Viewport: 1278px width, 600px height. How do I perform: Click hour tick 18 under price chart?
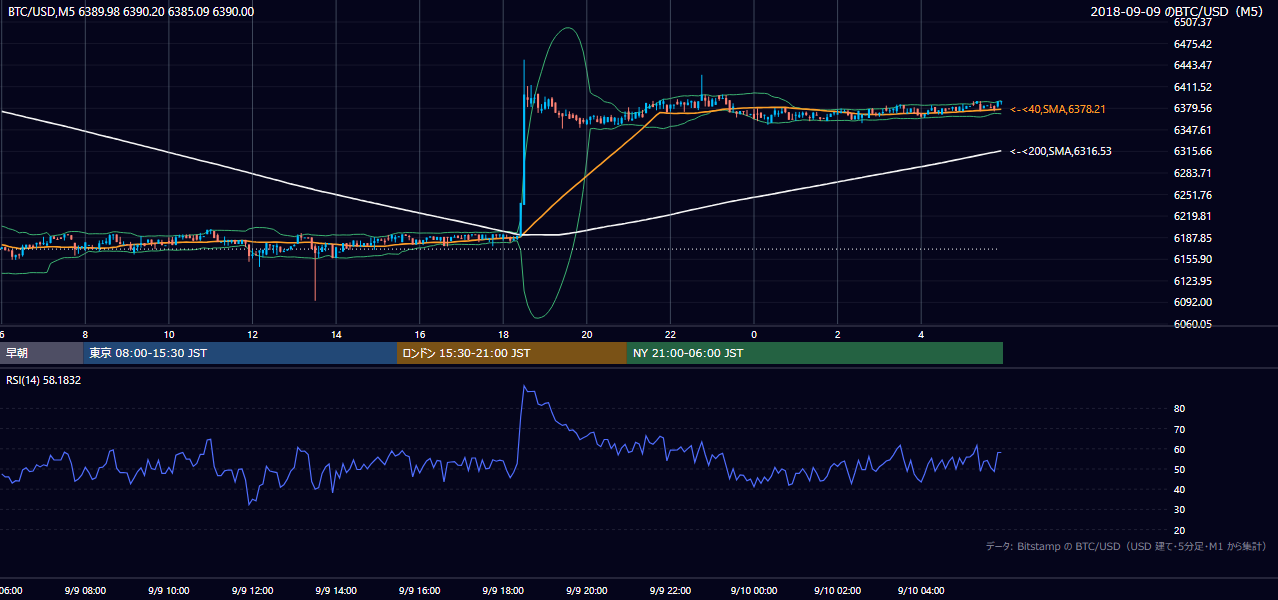pyautogui.click(x=503, y=334)
